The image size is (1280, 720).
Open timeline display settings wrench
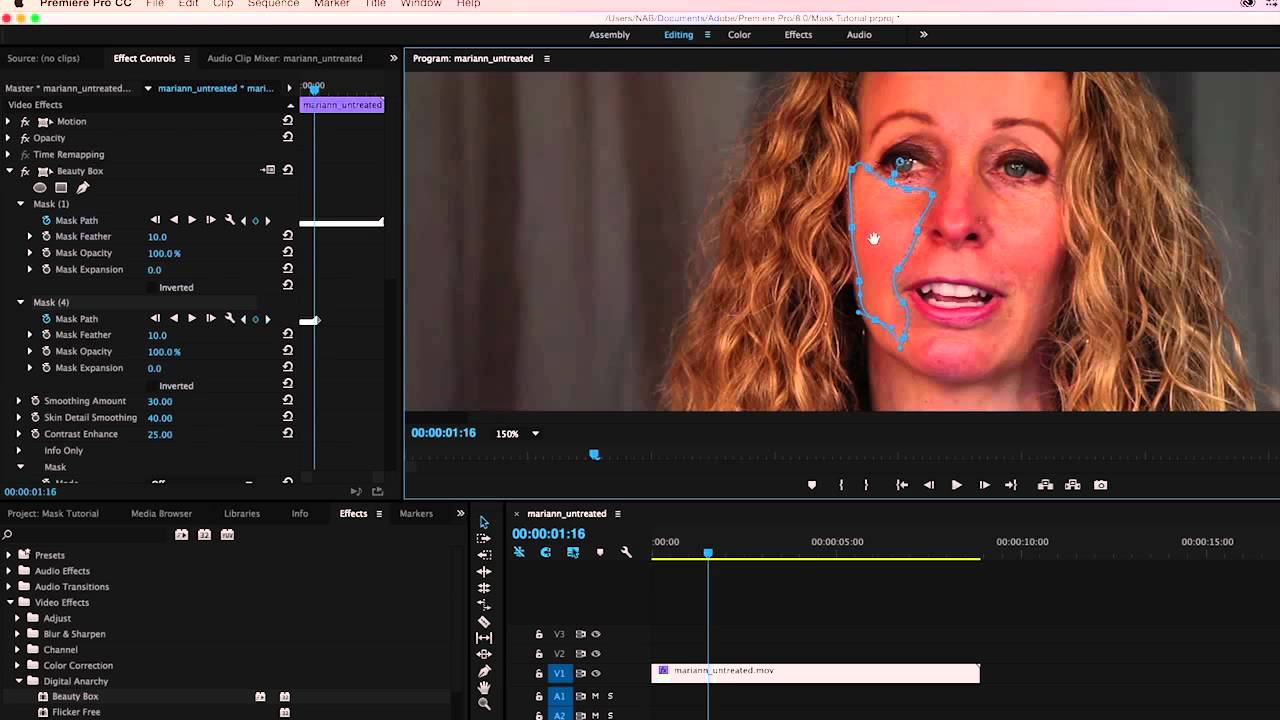[x=626, y=552]
